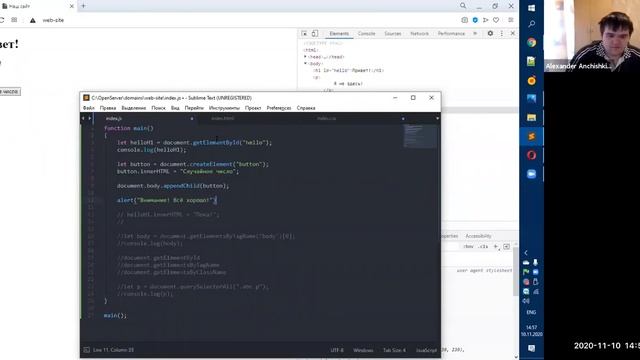Click browser shield ad-blocker icon
The width and height of the screenshot is (640, 360).
point(475,20)
